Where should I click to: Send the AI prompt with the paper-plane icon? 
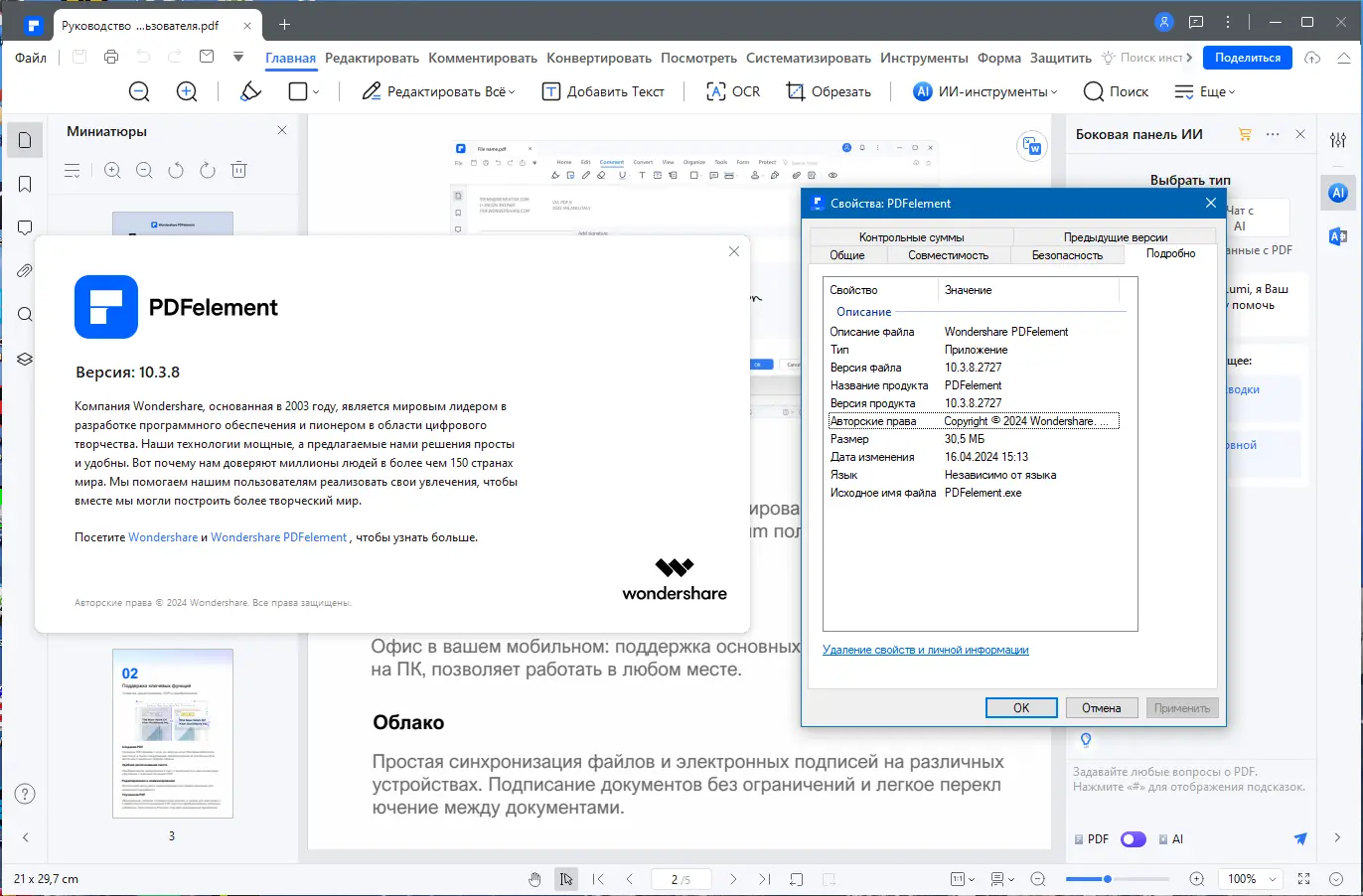[1300, 839]
